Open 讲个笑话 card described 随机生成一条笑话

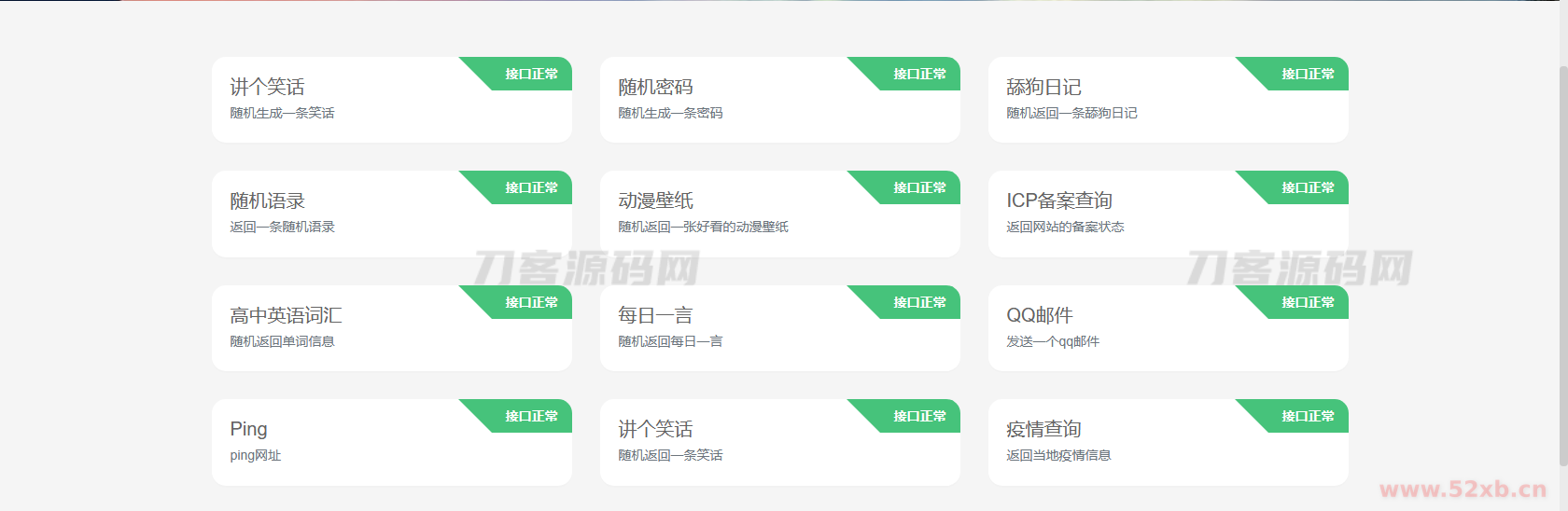(x=268, y=88)
